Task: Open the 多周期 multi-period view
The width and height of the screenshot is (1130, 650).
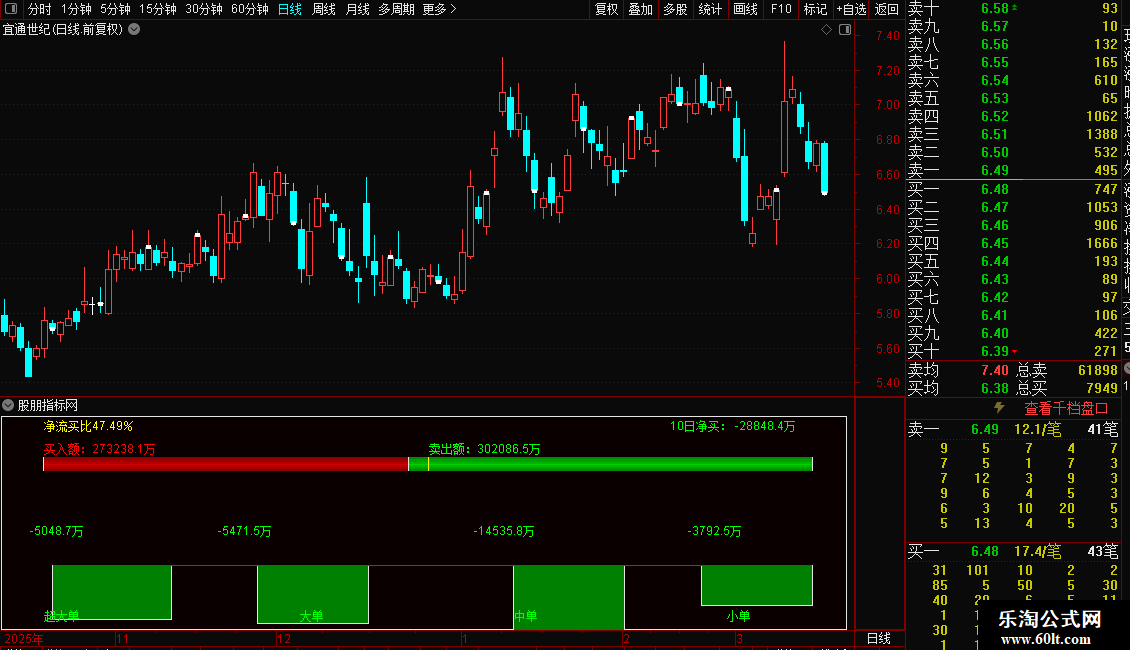Action: pyautogui.click(x=396, y=9)
